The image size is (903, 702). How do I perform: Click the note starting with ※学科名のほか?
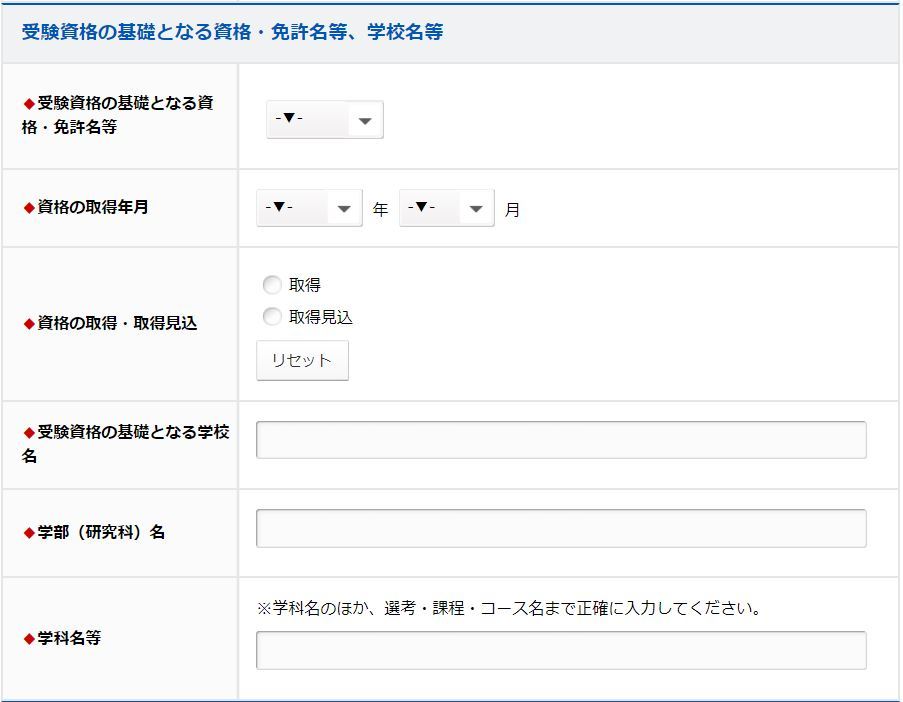509,608
